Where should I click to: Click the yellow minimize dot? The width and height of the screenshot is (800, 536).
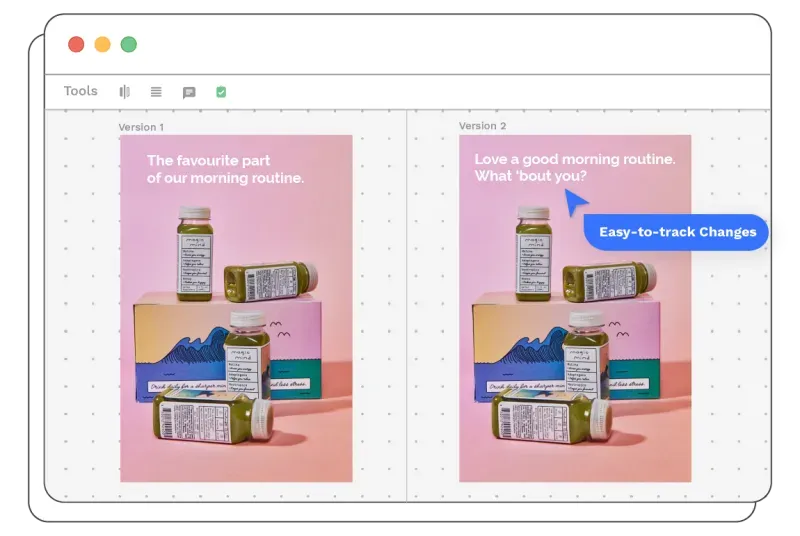[x=103, y=44]
